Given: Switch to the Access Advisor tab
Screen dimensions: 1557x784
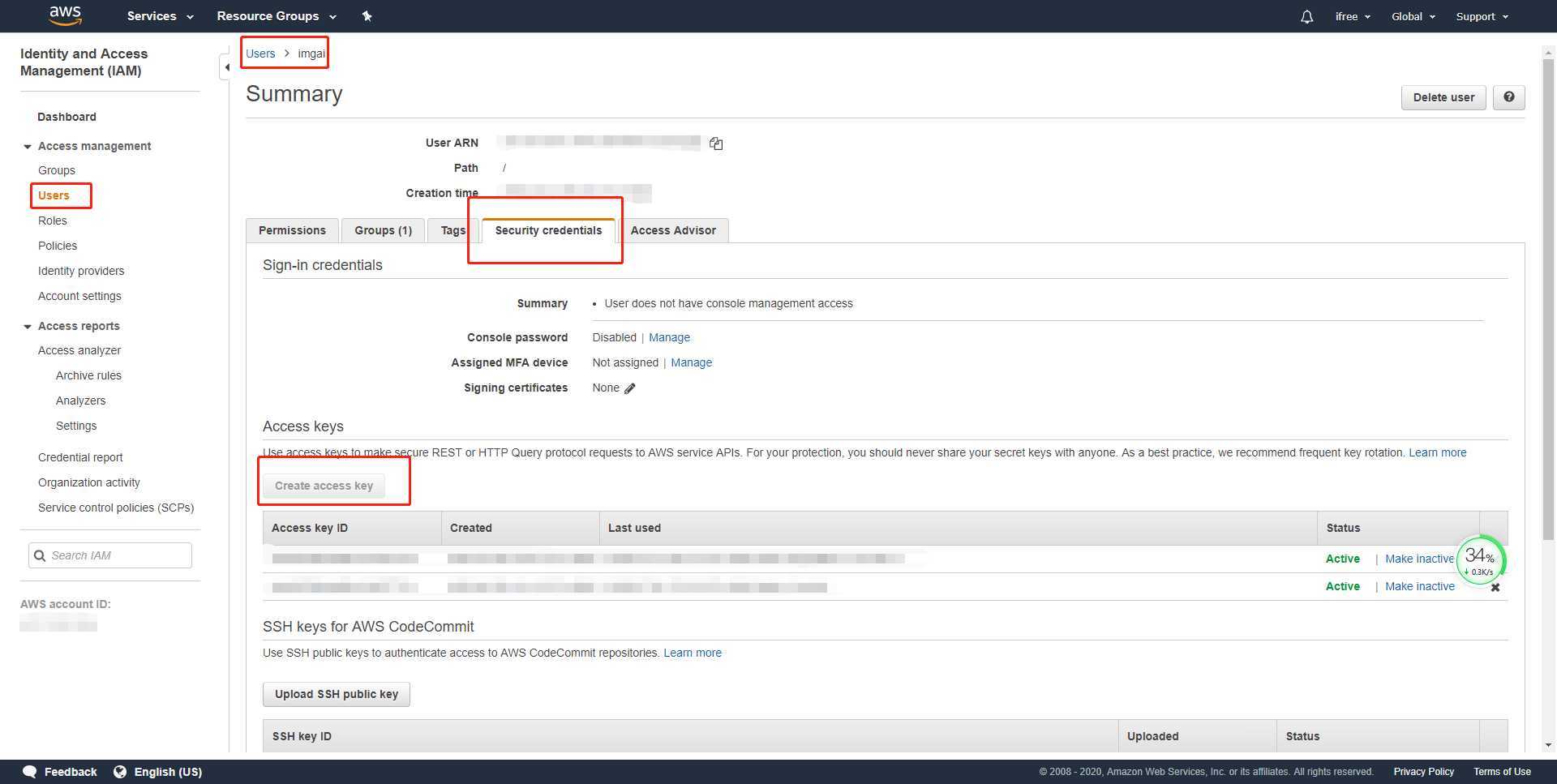Looking at the screenshot, I should [x=673, y=230].
